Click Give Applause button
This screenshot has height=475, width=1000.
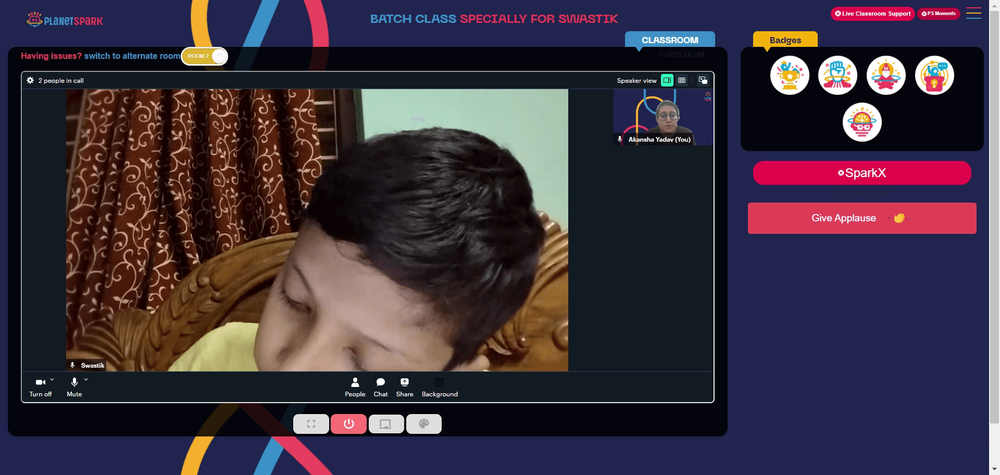click(x=862, y=218)
